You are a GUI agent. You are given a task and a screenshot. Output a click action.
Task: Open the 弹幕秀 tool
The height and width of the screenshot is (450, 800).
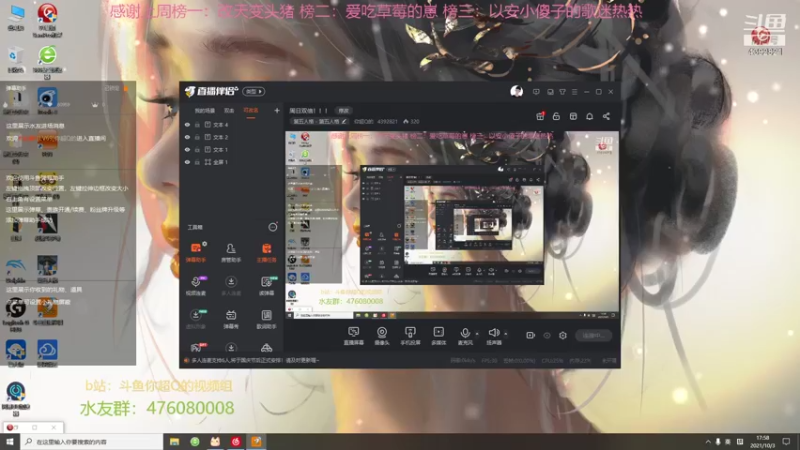[231, 319]
